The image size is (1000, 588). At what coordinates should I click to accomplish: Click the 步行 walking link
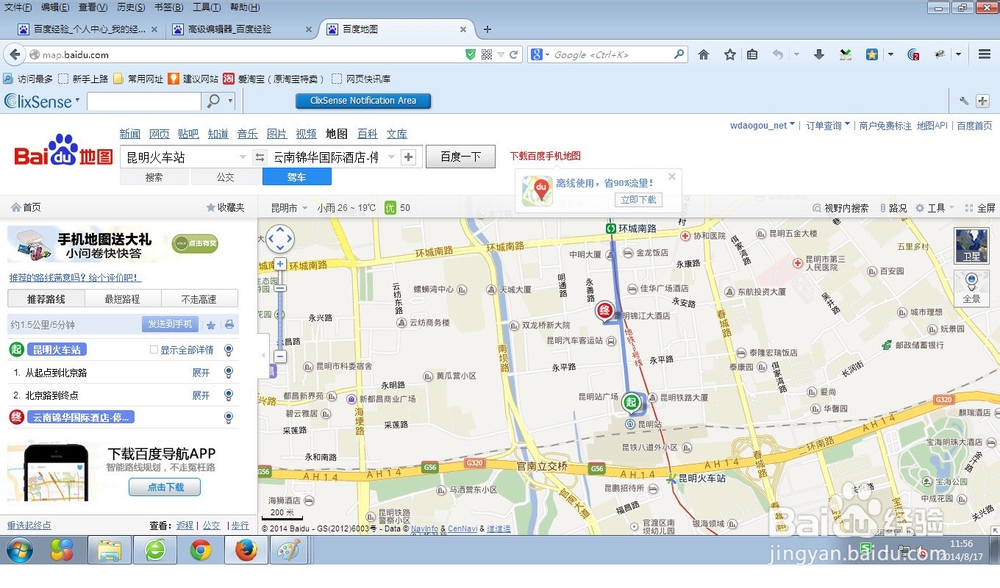[x=240, y=526]
